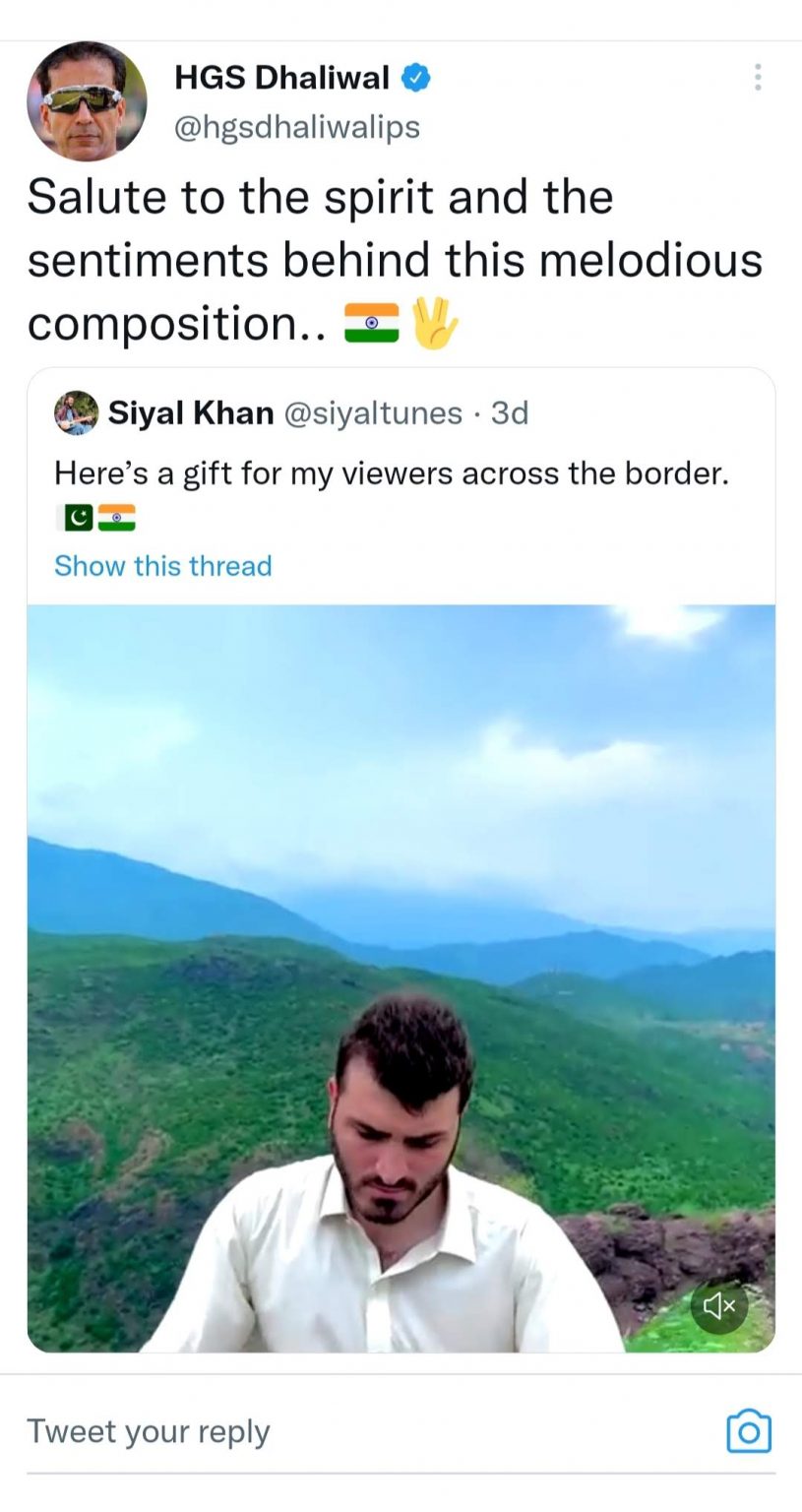Image resolution: width=802 pixels, height=1512 pixels.
Task: Click the Pakistan flag emoji in quoted tweet
Action: pyautogui.click(x=75, y=517)
